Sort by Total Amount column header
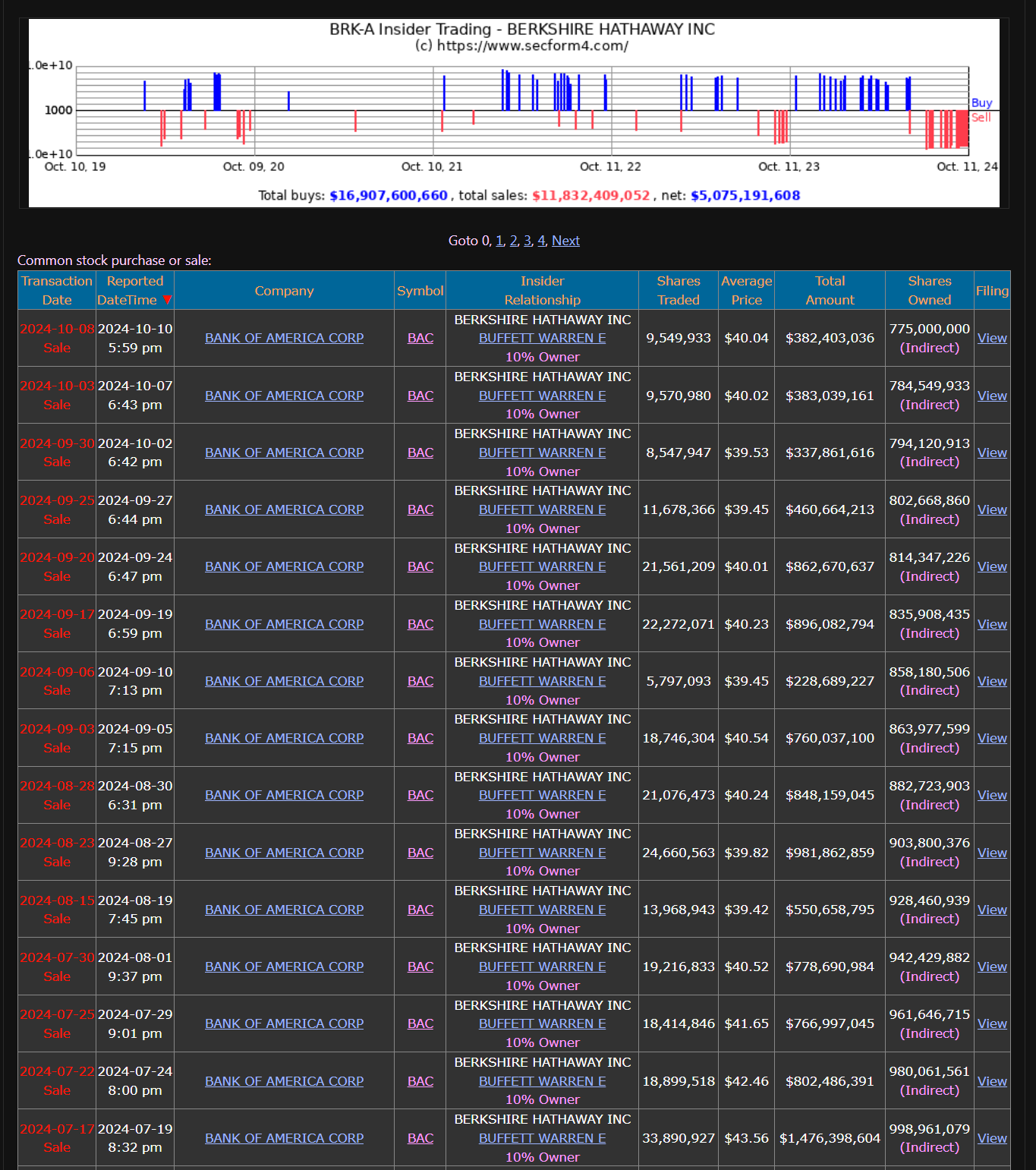The height and width of the screenshot is (1170, 1036). 830,291
